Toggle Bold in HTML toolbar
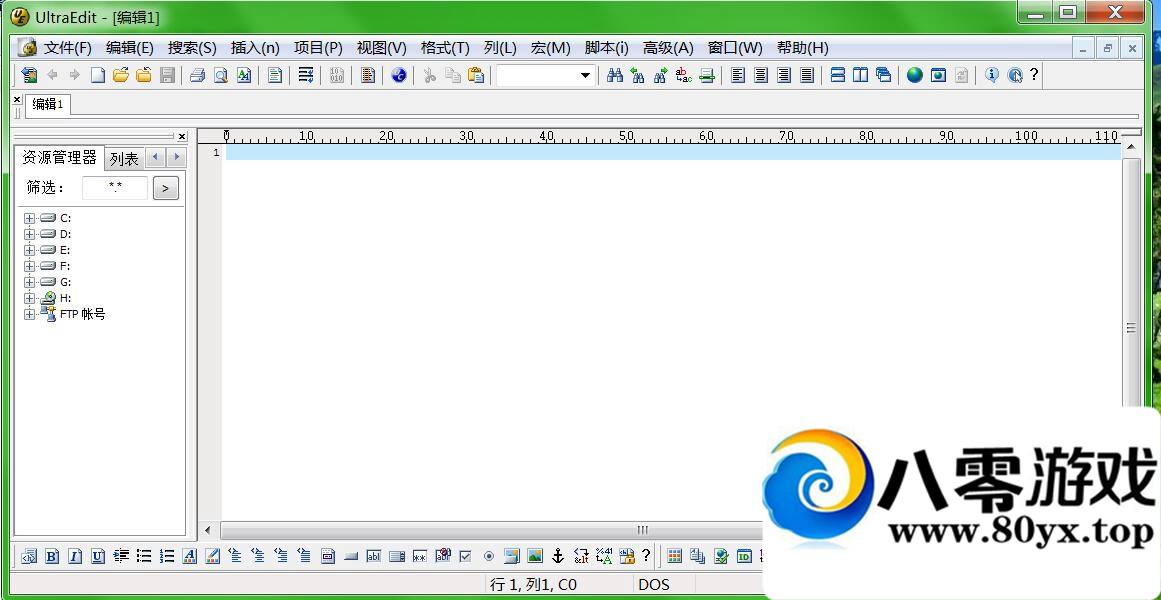 point(52,556)
